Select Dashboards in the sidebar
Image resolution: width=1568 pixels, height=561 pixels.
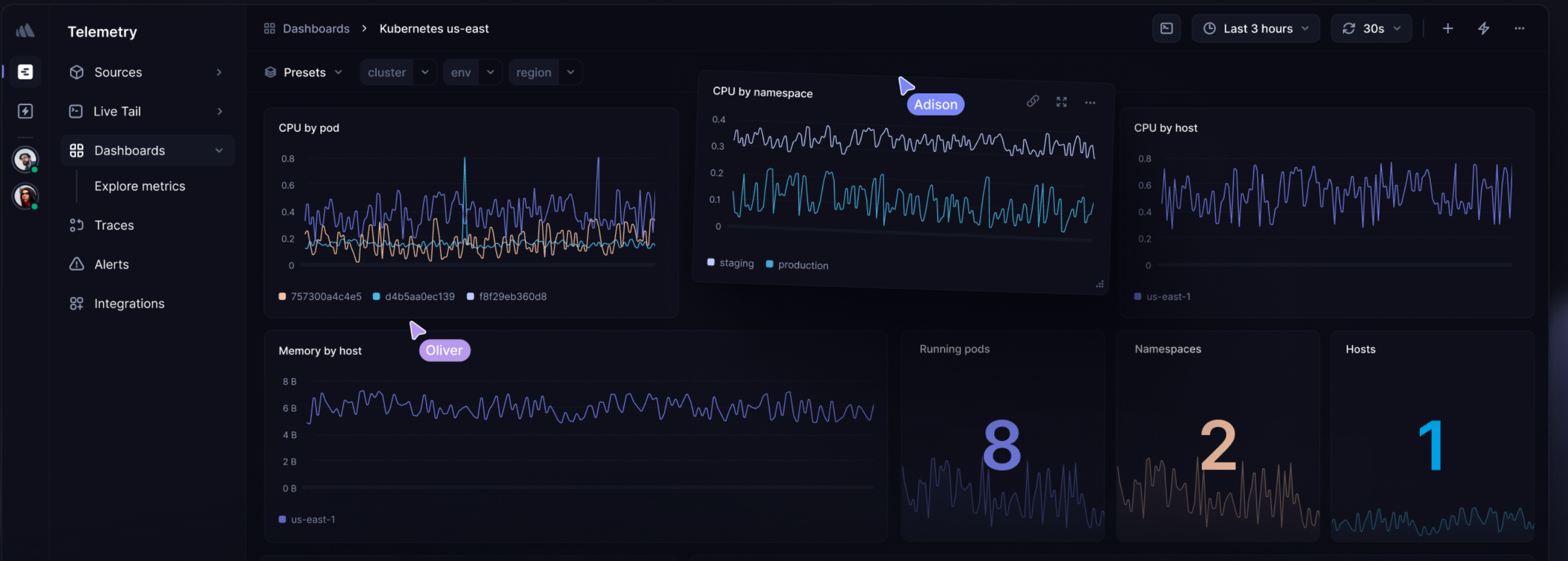click(x=148, y=151)
